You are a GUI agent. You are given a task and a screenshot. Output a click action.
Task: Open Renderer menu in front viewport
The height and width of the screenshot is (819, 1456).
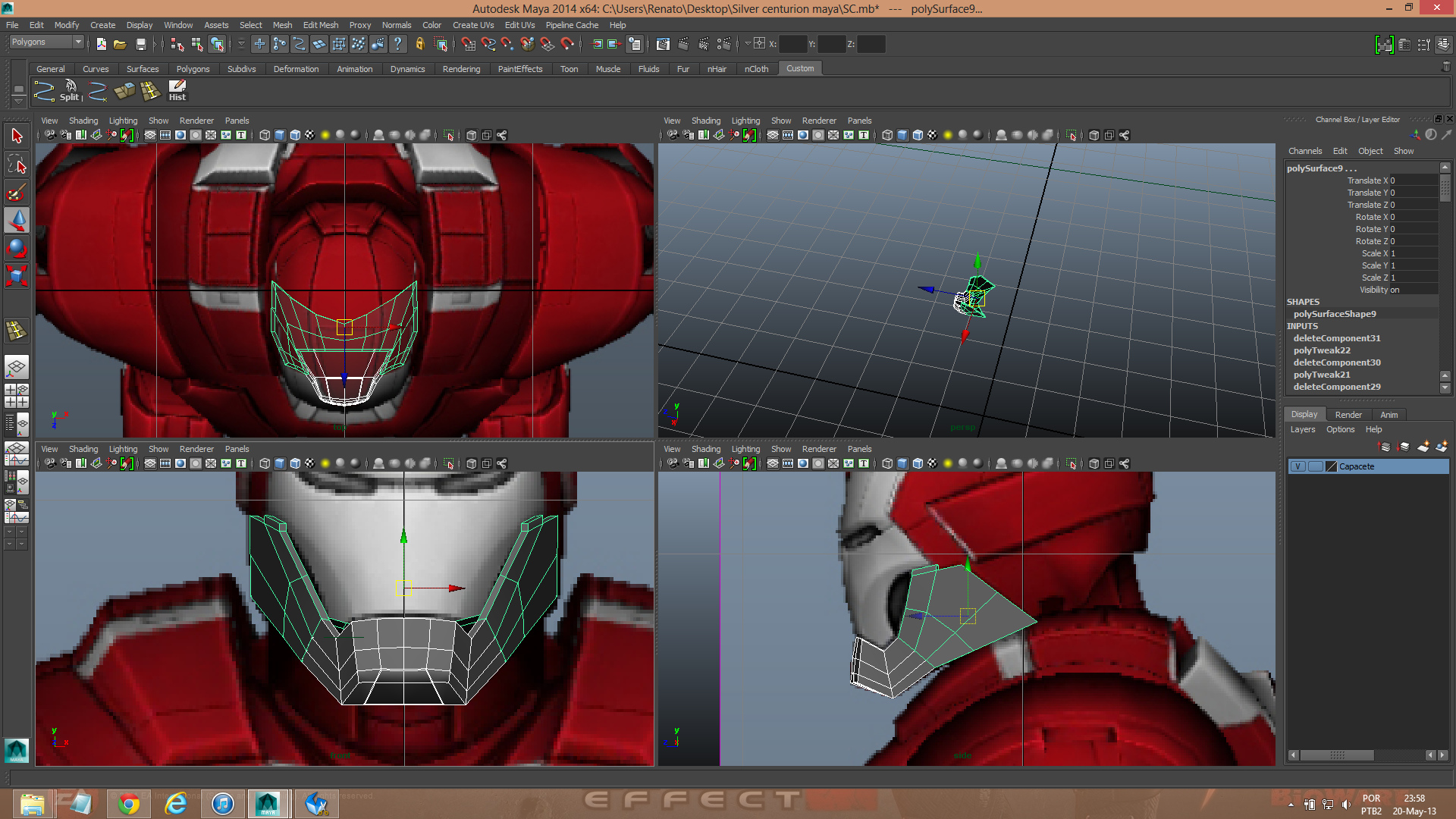click(x=196, y=449)
